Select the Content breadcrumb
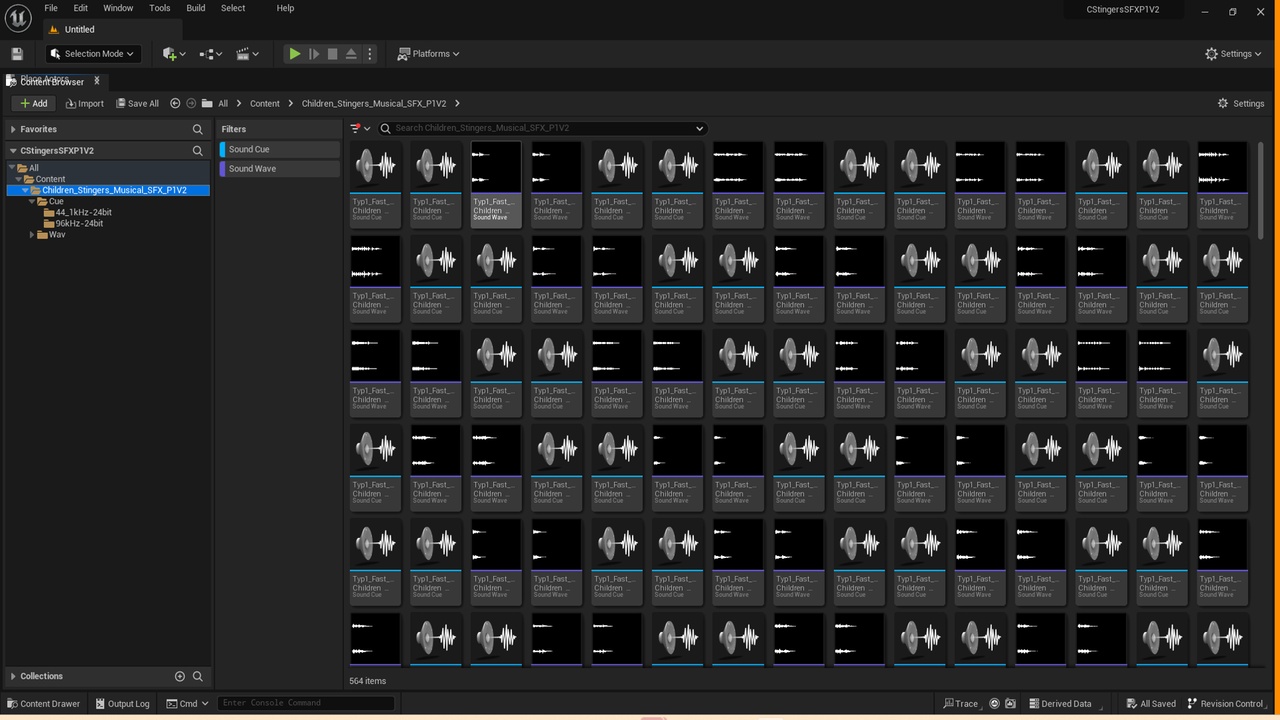 [x=265, y=103]
